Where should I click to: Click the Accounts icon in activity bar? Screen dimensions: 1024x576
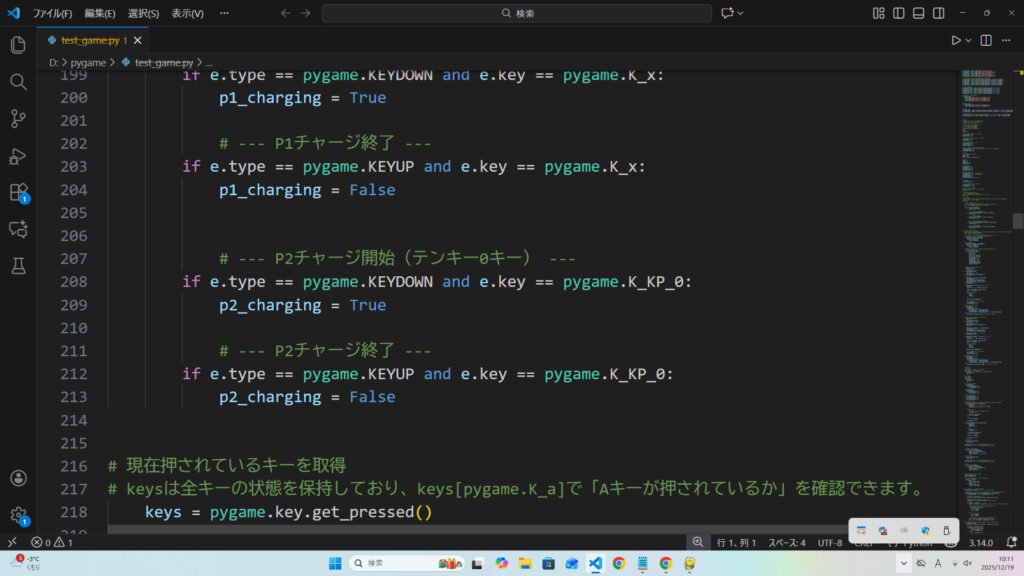[18, 478]
